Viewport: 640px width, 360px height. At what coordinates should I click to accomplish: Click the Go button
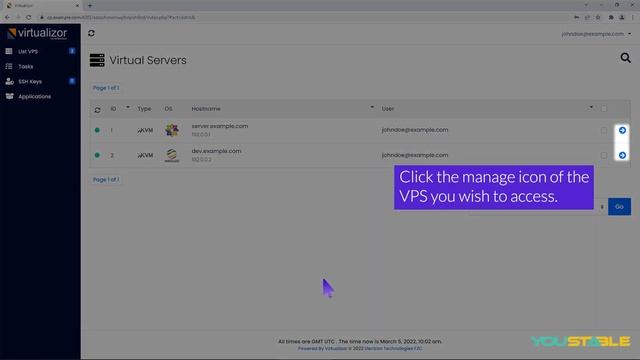click(x=619, y=207)
